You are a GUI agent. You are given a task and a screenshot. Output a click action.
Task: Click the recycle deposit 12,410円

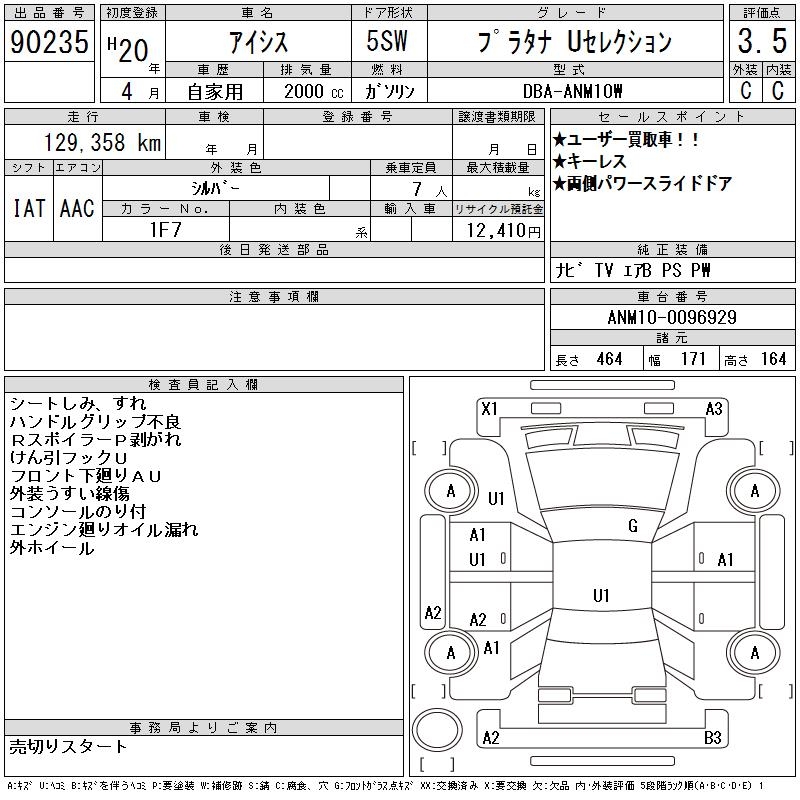tap(503, 231)
